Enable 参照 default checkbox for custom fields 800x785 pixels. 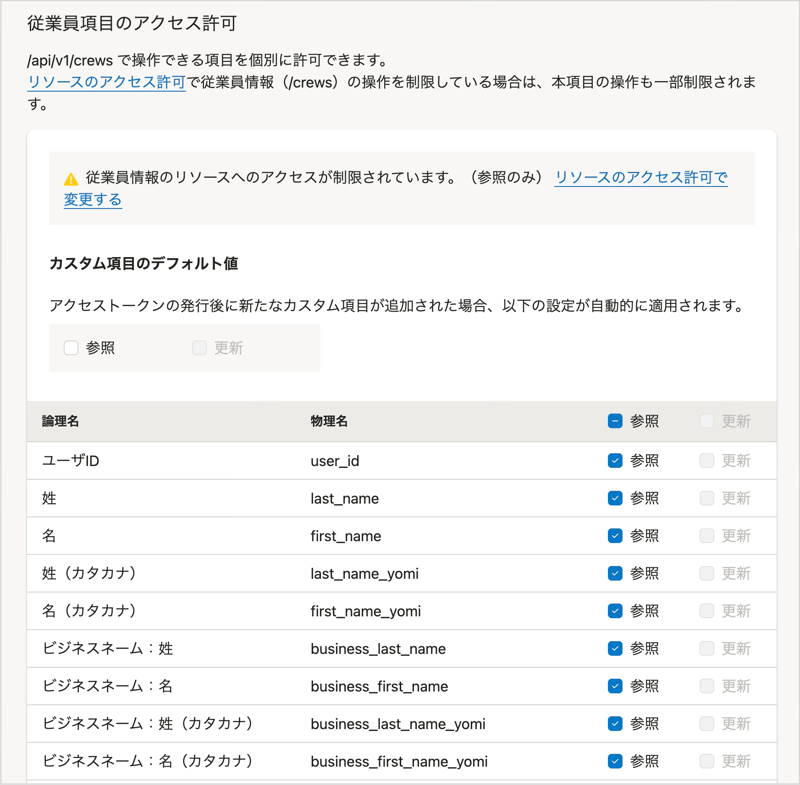pyautogui.click(x=70, y=348)
